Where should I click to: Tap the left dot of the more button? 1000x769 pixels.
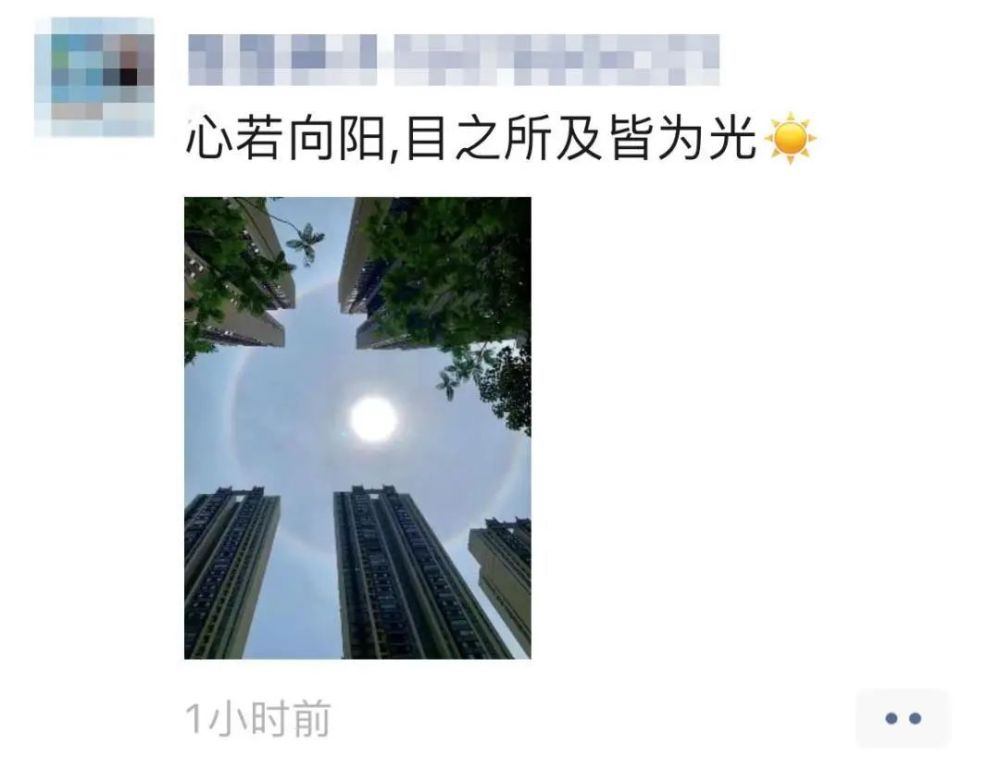(x=891, y=719)
